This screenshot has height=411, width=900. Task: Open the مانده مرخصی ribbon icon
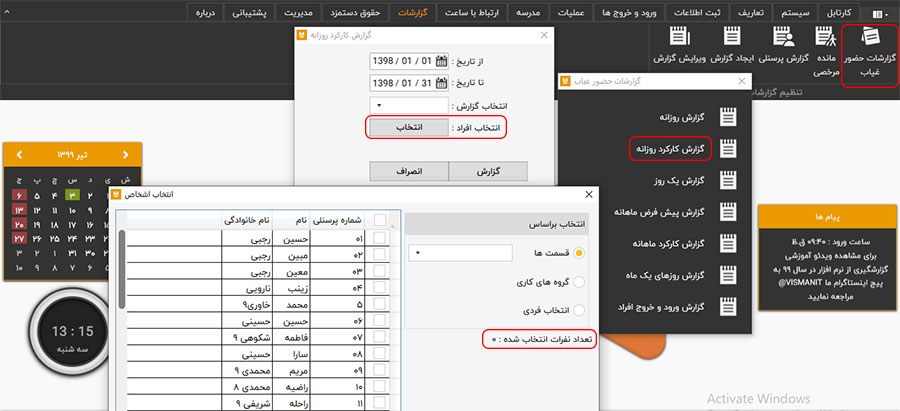[x=827, y=52]
